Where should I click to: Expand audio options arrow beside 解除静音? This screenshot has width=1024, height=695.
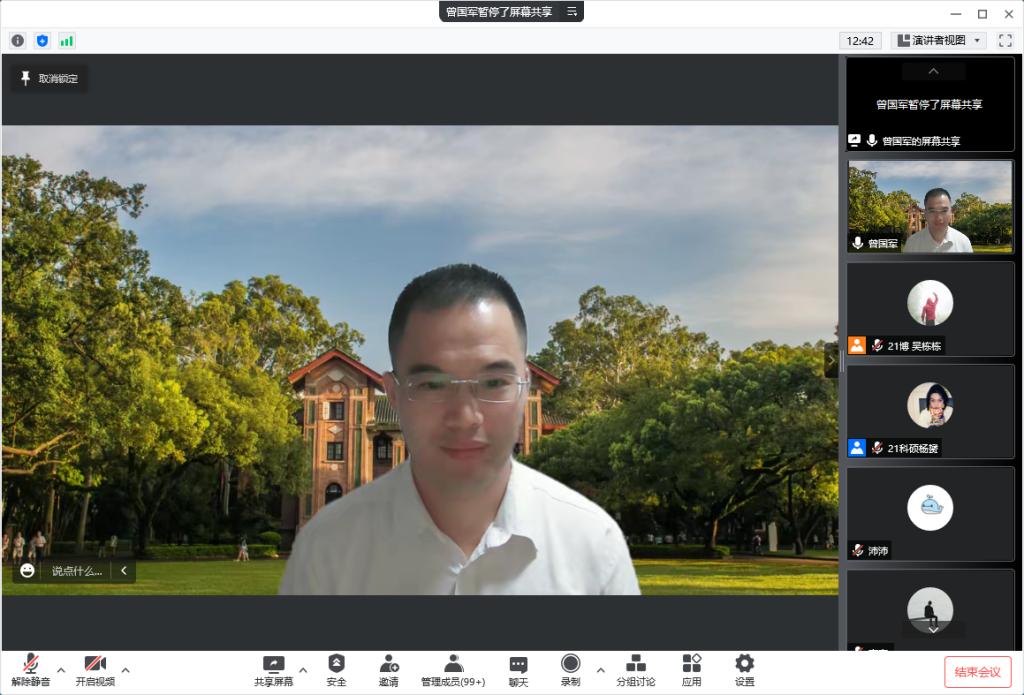click(61, 669)
